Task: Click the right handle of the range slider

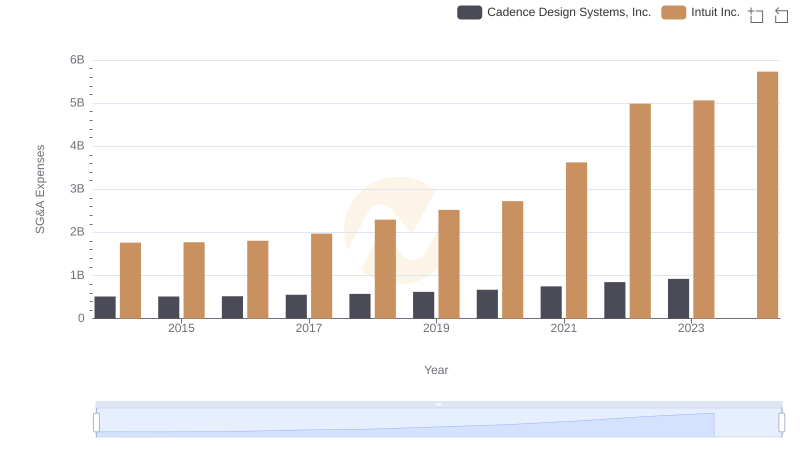Action: (781, 422)
